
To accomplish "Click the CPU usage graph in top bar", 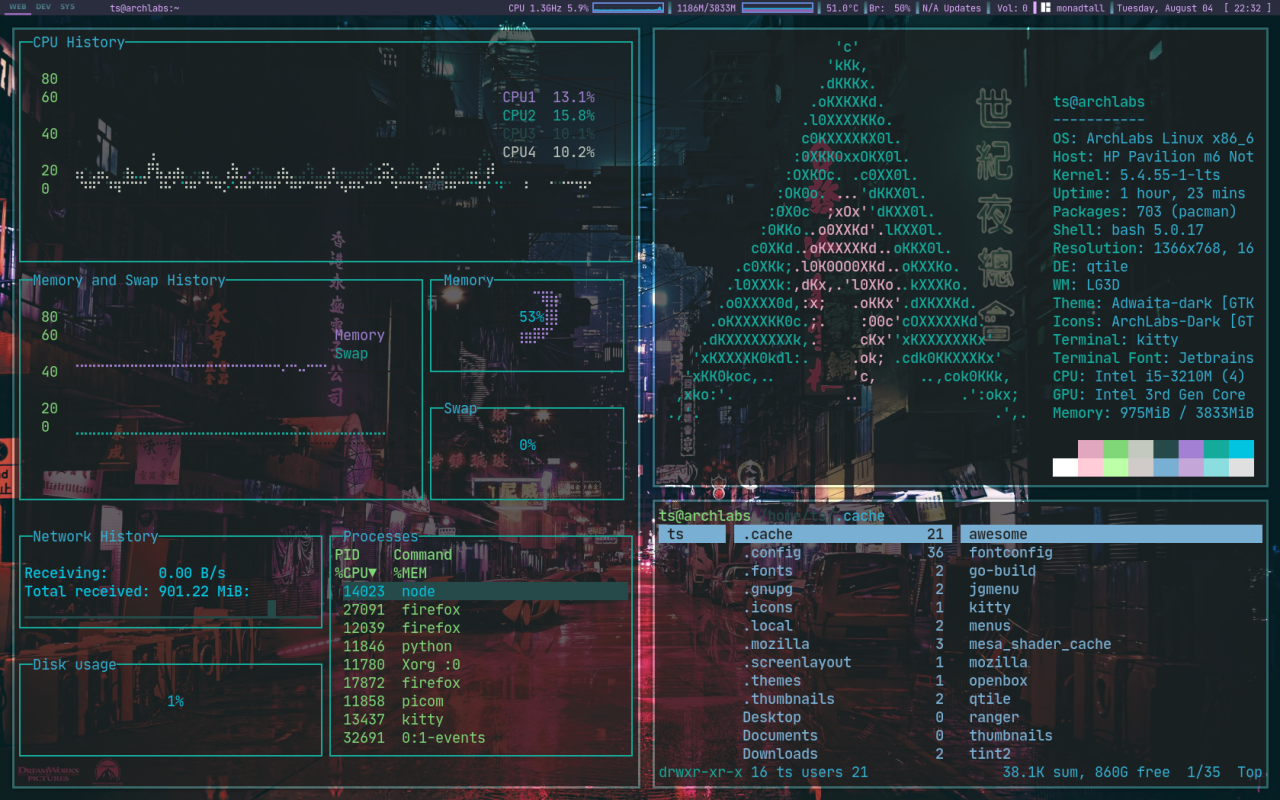I will (627, 8).
